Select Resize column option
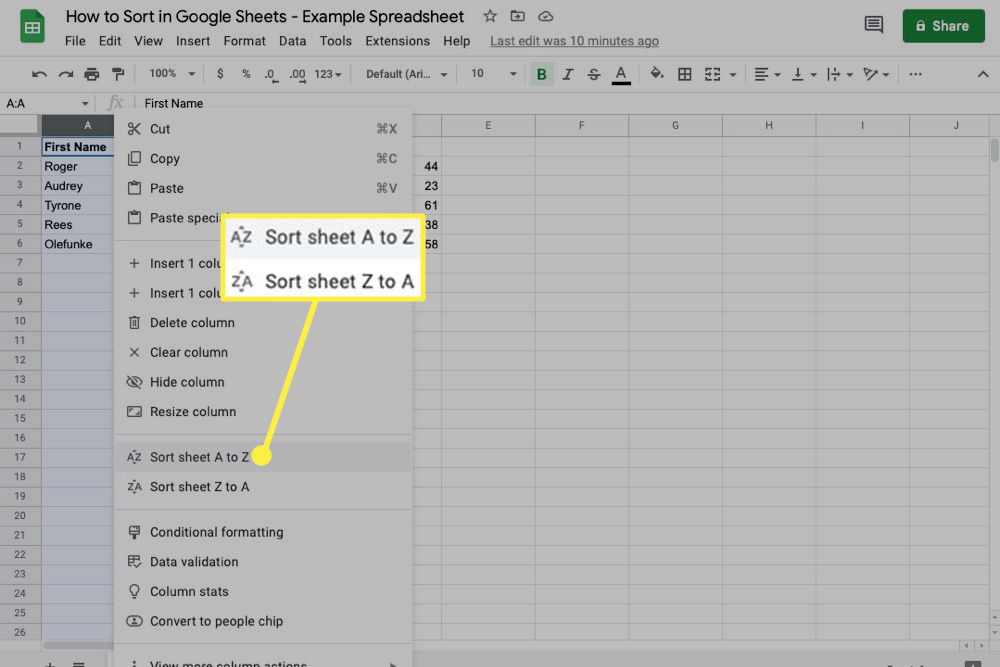 click(263, 411)
